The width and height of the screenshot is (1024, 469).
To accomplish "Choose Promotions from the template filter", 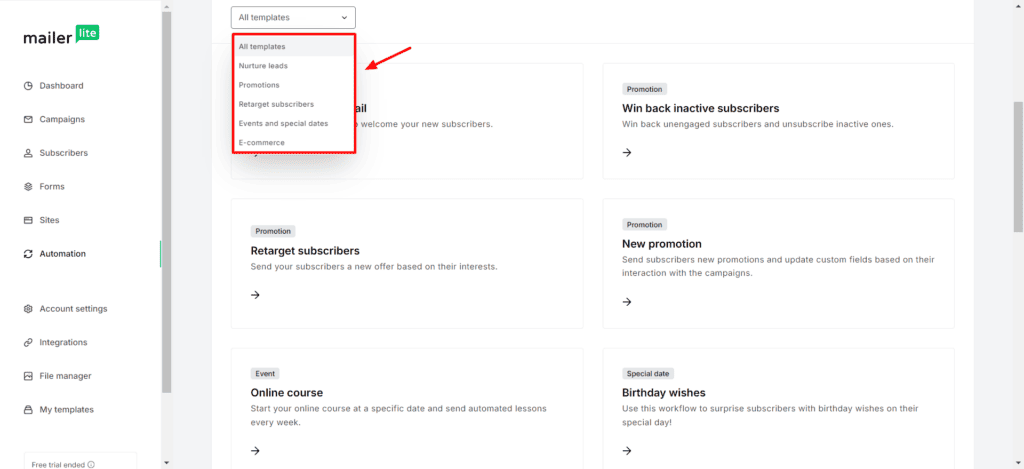I will point(293,85).
